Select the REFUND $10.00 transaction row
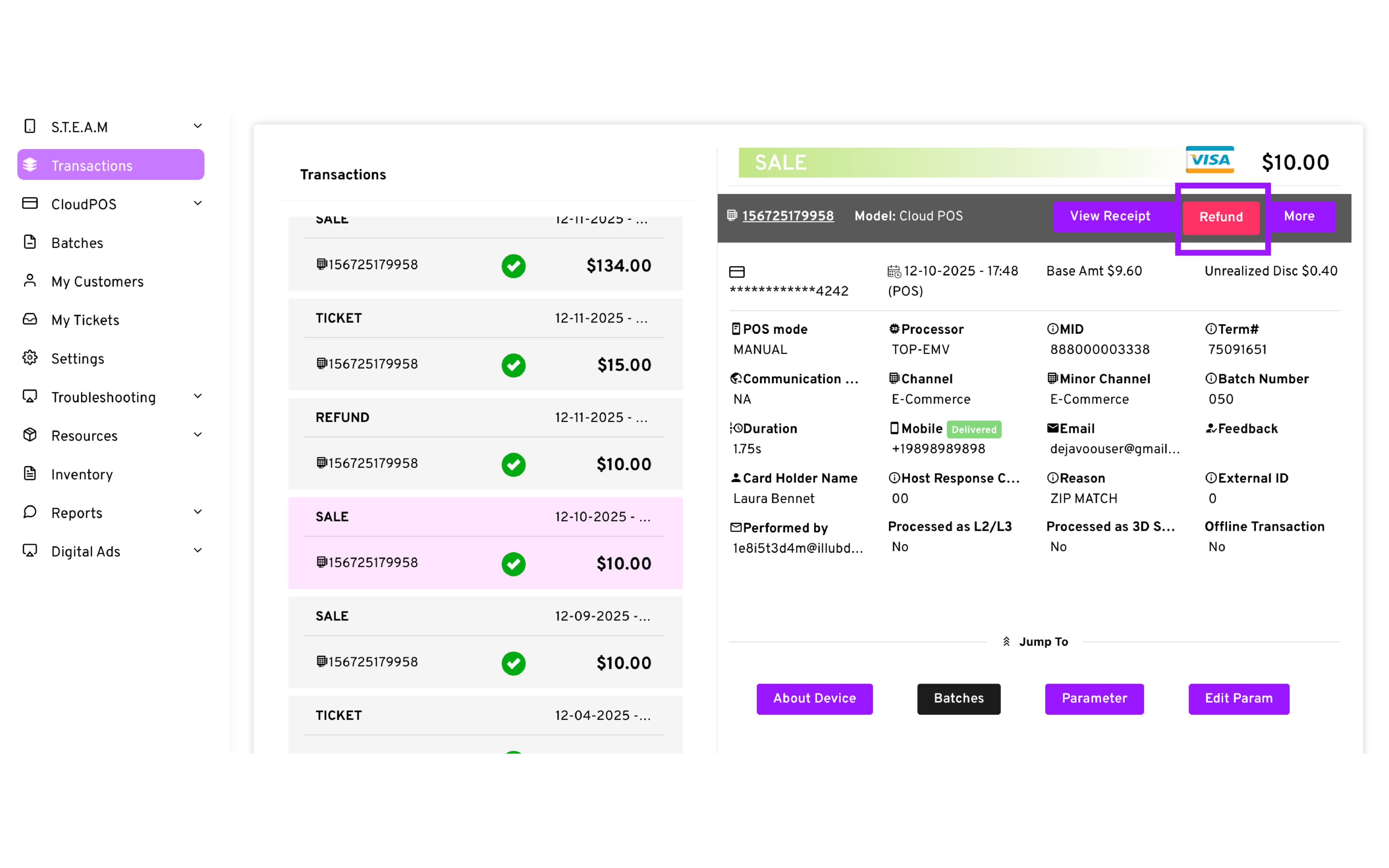Image resolution: width=1389 pixels, height=868 pixels. (485, 444)
